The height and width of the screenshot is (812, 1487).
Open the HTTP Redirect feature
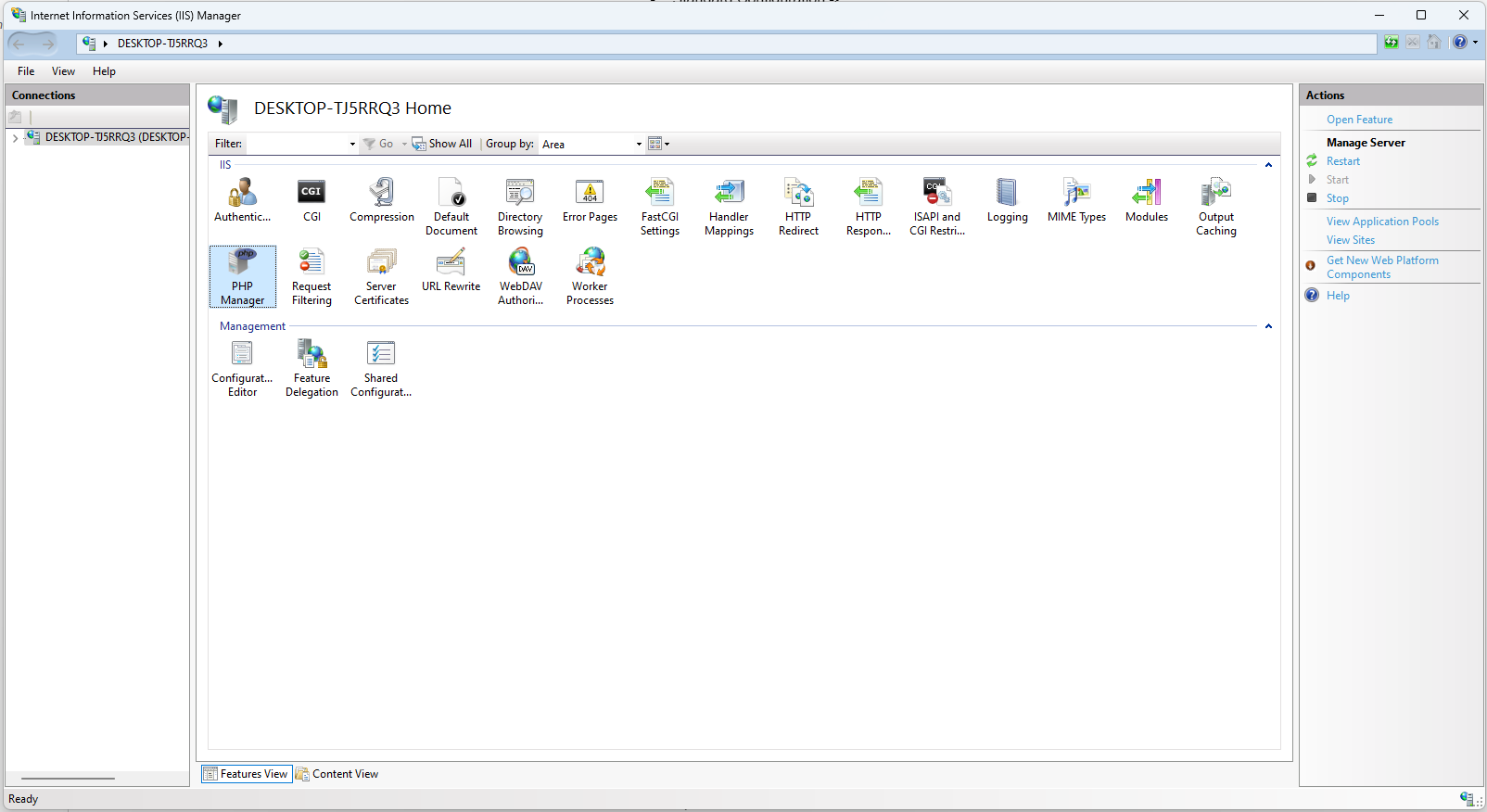click(798, 207)
